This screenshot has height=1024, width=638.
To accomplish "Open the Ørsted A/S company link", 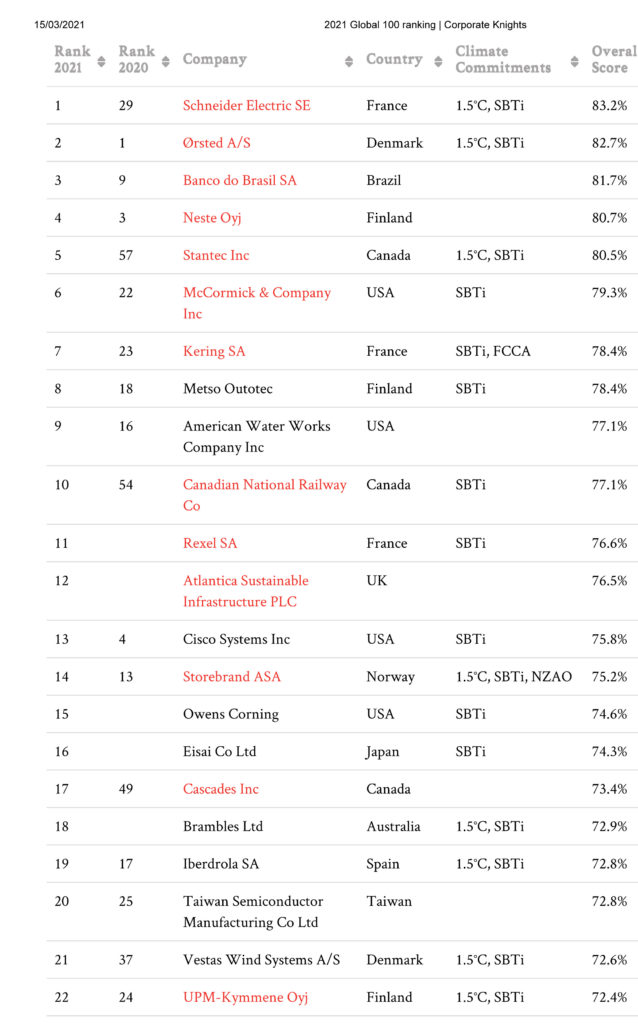I will (217, 143).
